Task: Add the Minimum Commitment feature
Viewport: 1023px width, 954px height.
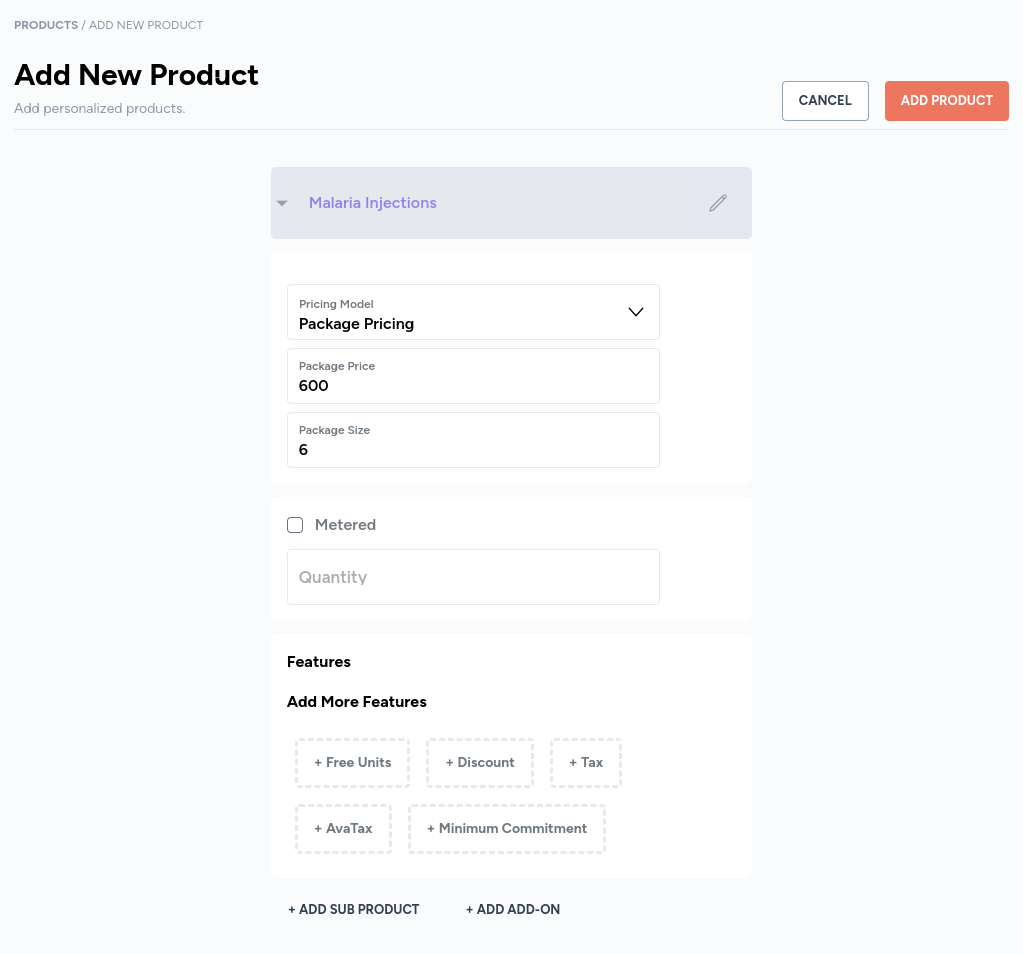Action: [x=507, y=829]
